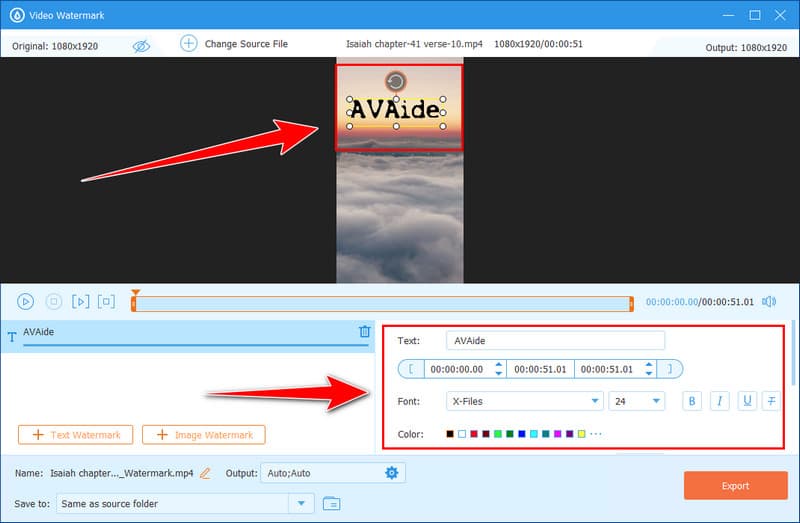
Task: Increase the end time with up arrow
Action: coord(648,365)
